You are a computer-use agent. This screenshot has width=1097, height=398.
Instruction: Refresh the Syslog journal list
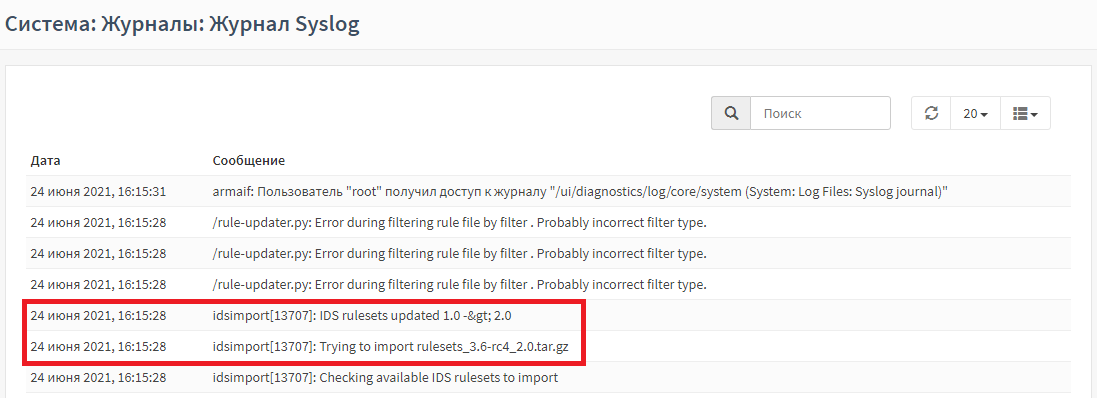[931, 113]
